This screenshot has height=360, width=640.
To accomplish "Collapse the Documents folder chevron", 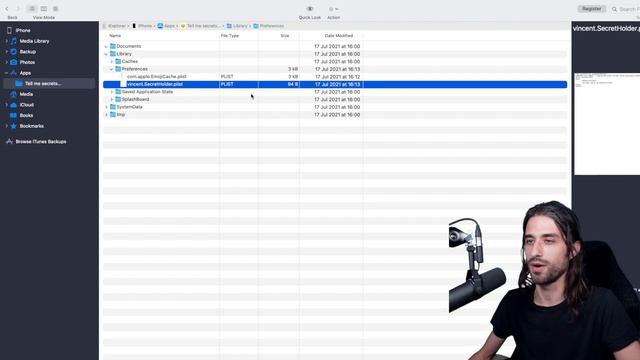I will pos(107,47).
